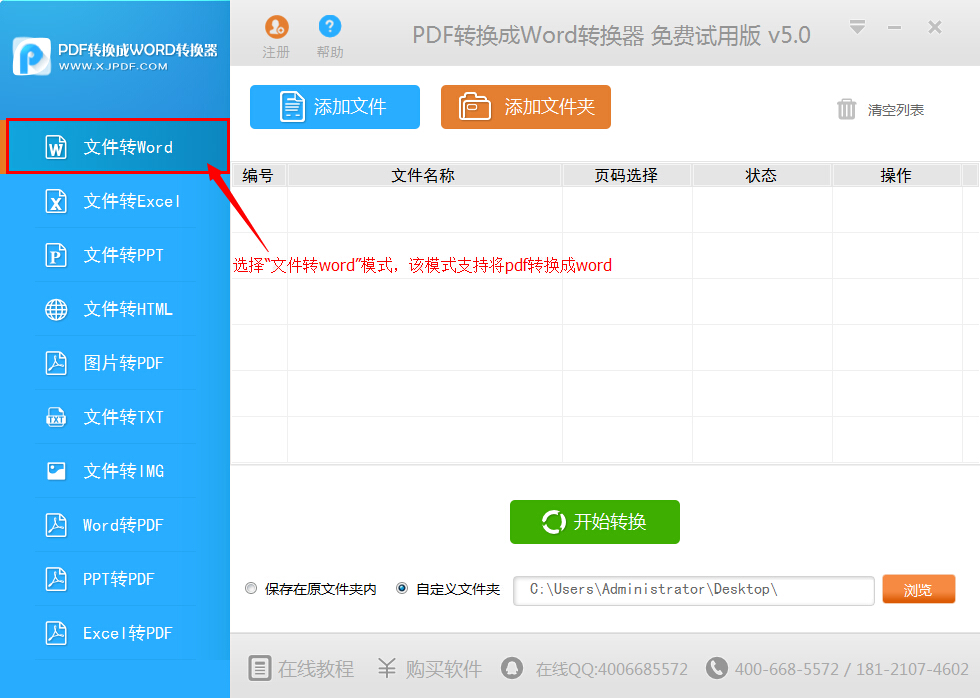Viewport: 980px width, 698px height.
Task: Switch to 文件转Excel mode
Action: tap(115, 200)
